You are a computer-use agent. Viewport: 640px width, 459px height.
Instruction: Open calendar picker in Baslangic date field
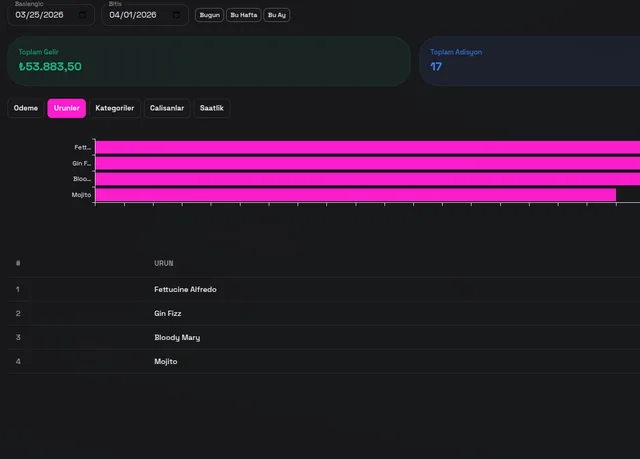click(82, 15)
